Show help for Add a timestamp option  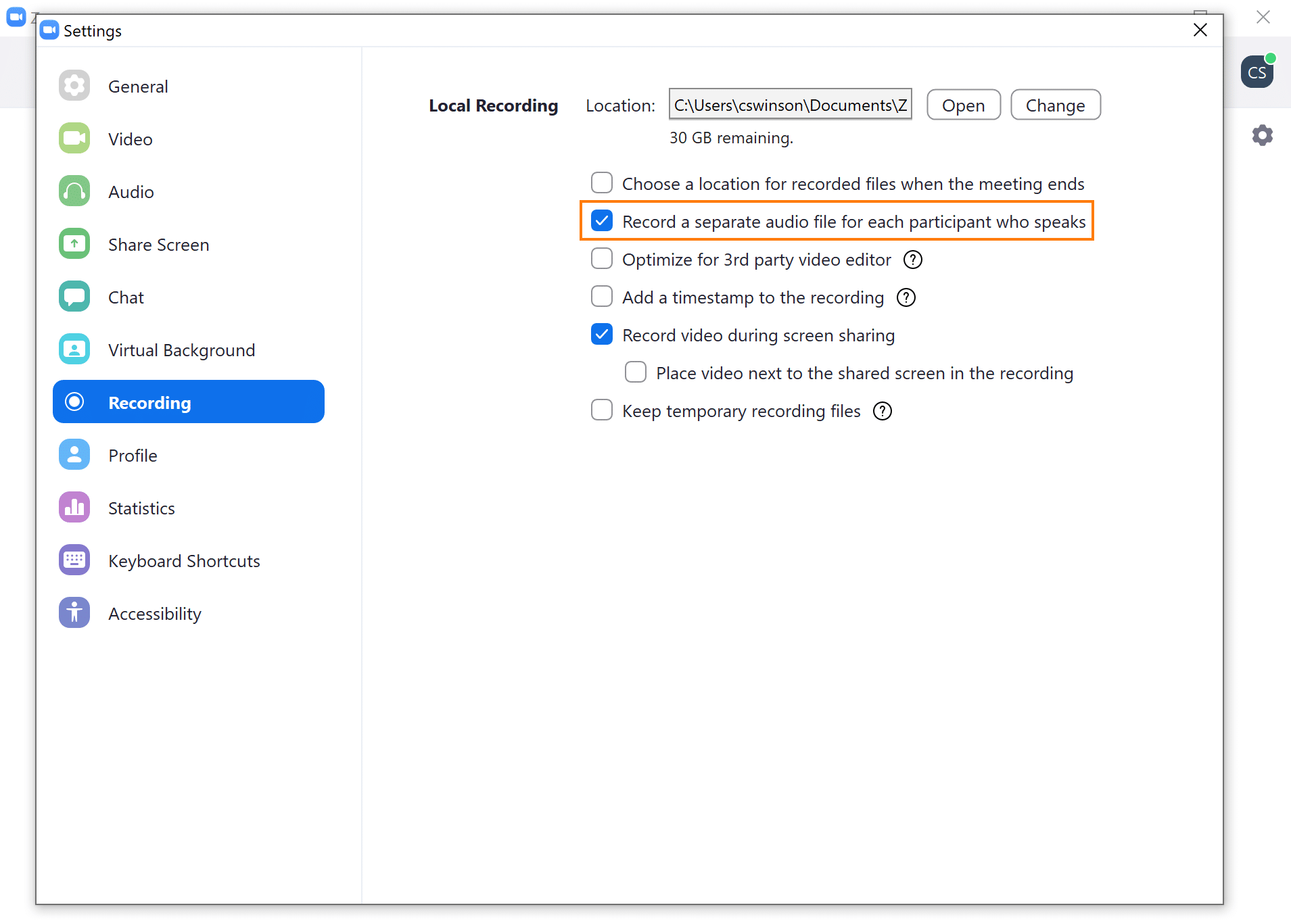(x=906, y=297)
